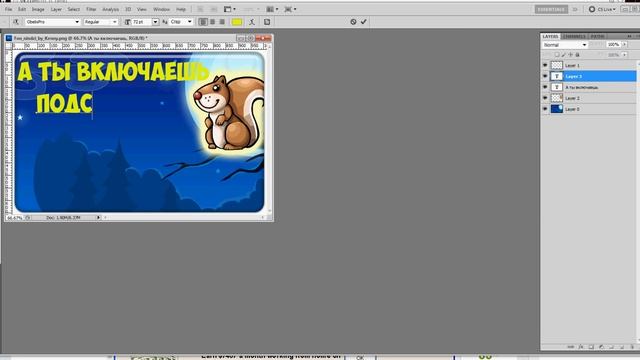Commit current text edits checkmark

[x=363, y=22]
